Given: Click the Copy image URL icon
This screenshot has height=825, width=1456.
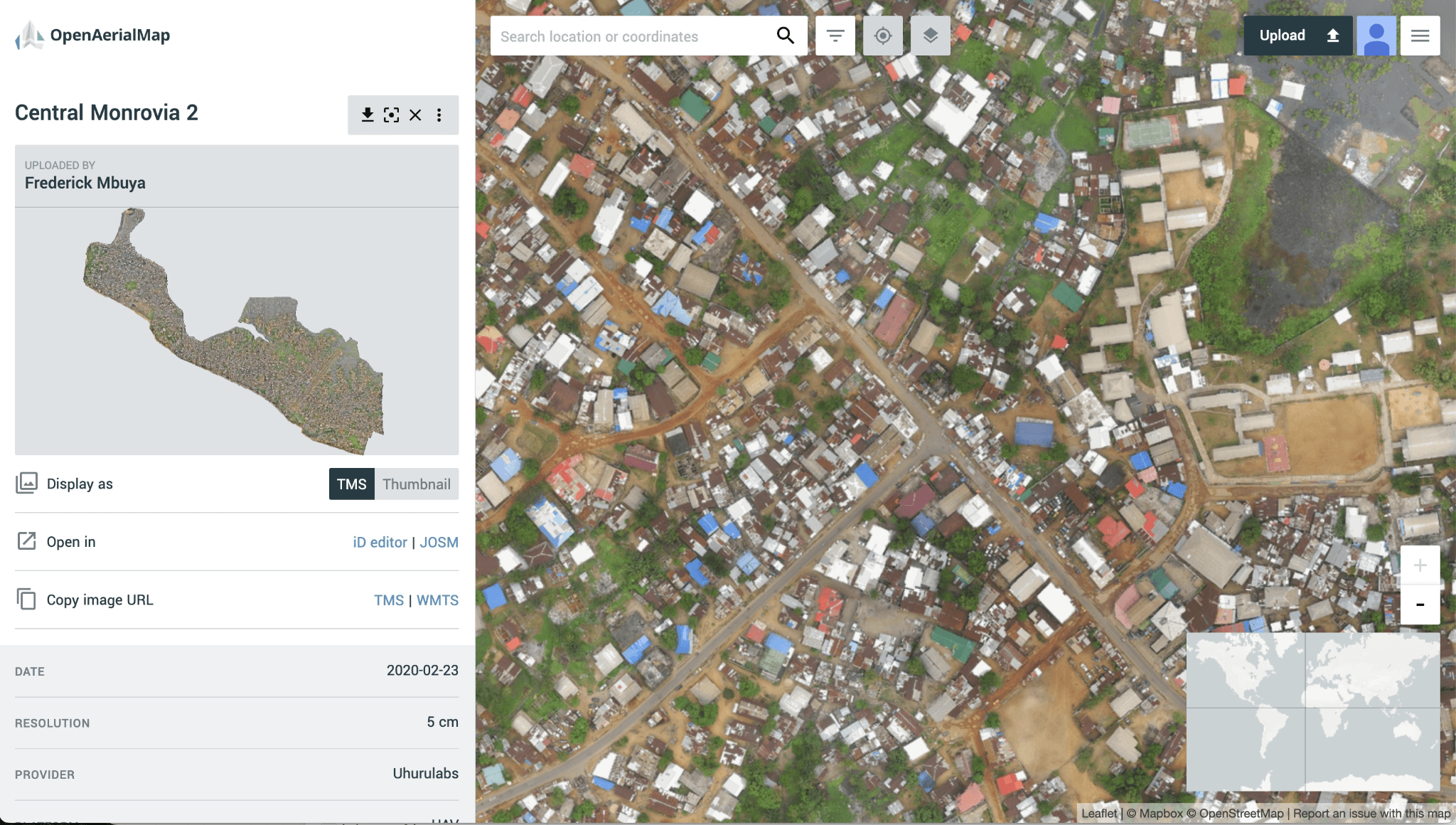Looking at the screenshot, I should pos(26,599).
